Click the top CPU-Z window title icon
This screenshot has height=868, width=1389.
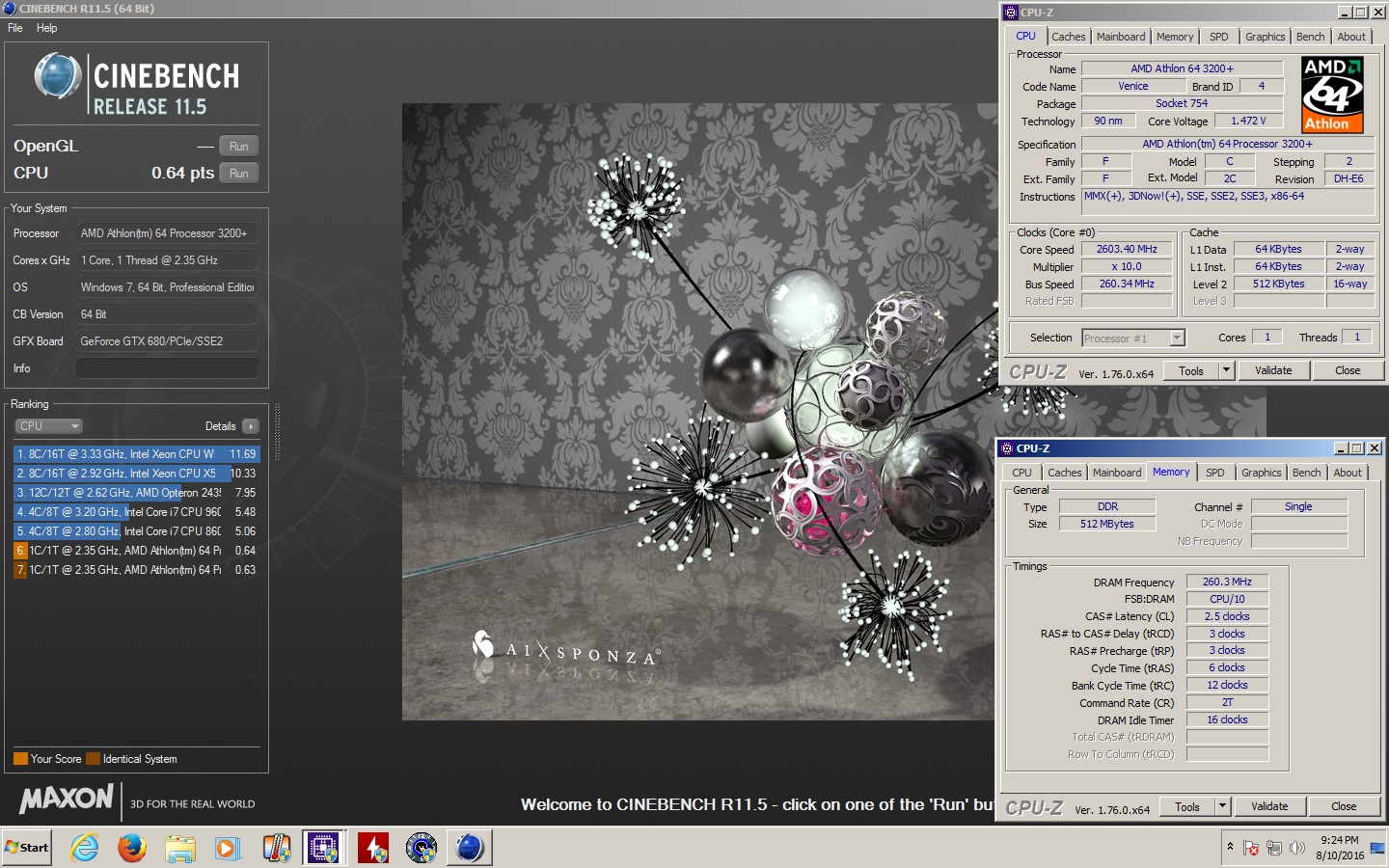point(1011,13)
